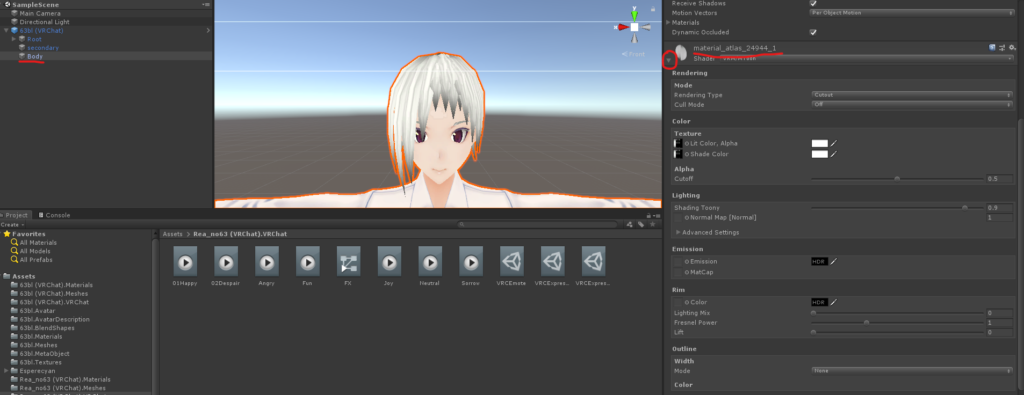Select the Angry animation clip asset
The width and height of the screenshot is (1024, 395).
click(x=266, y=262)
